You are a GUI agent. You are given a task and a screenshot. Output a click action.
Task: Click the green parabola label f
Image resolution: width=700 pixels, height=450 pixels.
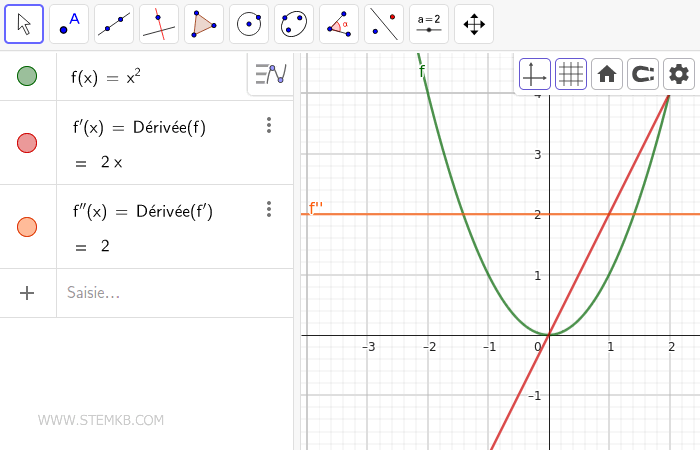click(x=422, y=71)
